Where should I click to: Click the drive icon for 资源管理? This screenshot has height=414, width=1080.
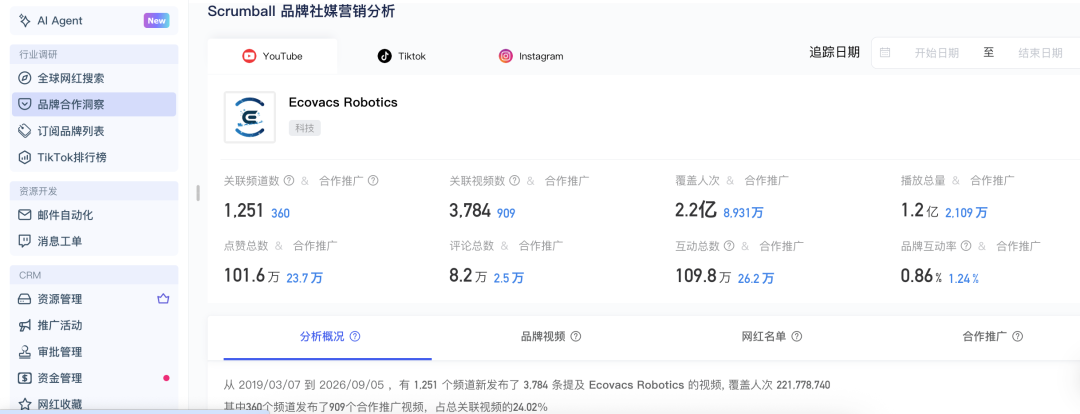point(25,299)
